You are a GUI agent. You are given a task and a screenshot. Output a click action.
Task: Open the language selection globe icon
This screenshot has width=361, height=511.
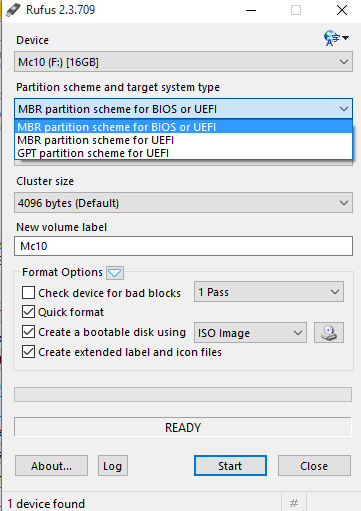(x=336, y=38)
